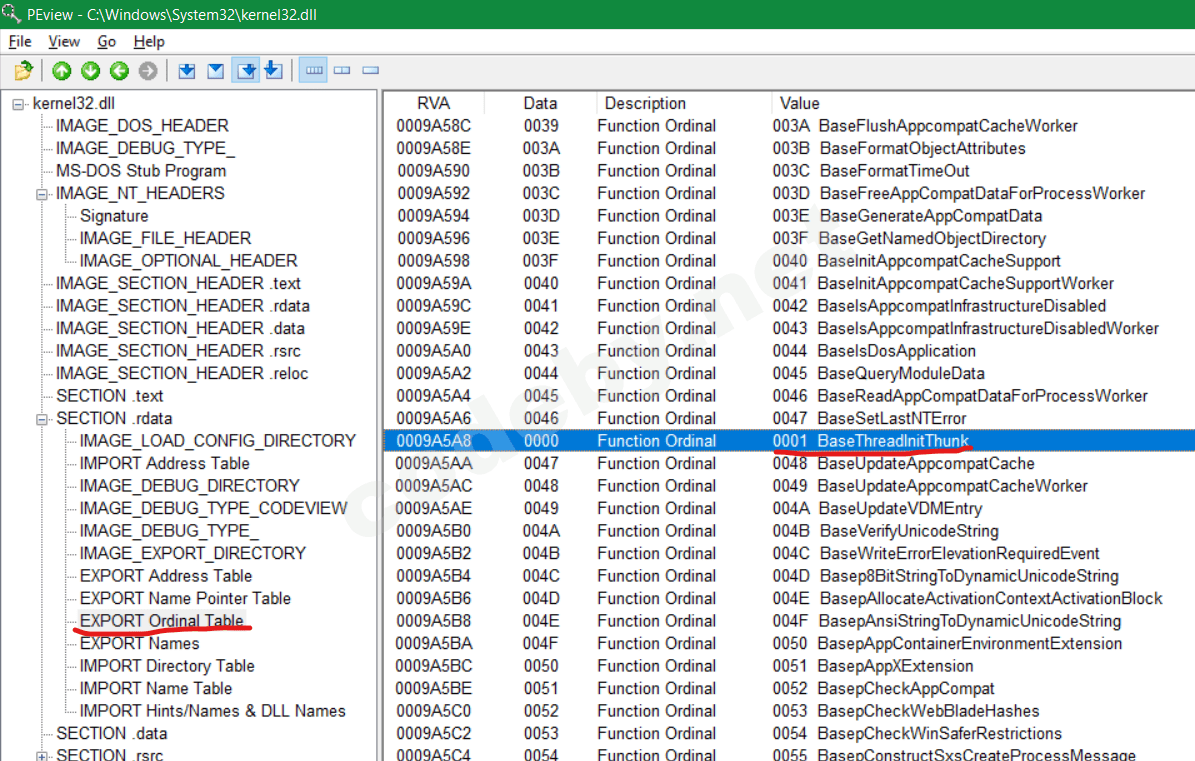Click the grey forward arrow button
1195x761 pixels.
point(149,71)
